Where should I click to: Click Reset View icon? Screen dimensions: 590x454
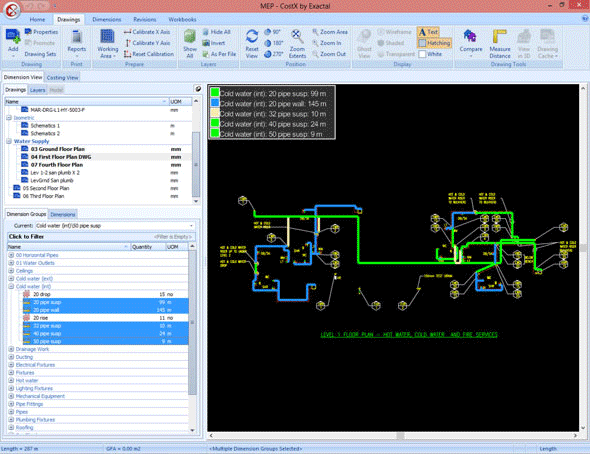pos(252,43)
